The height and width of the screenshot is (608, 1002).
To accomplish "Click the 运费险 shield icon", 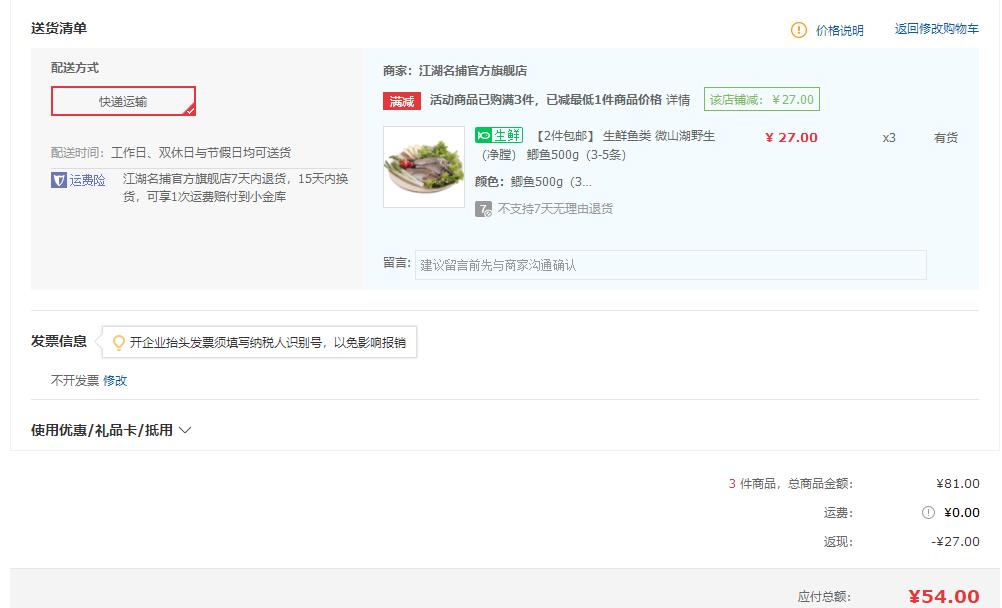I will (59, 180).
